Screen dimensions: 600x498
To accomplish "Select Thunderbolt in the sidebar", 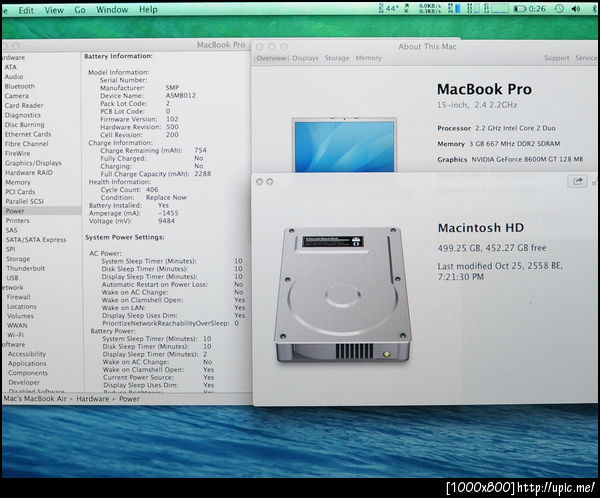I will point(26,268).
